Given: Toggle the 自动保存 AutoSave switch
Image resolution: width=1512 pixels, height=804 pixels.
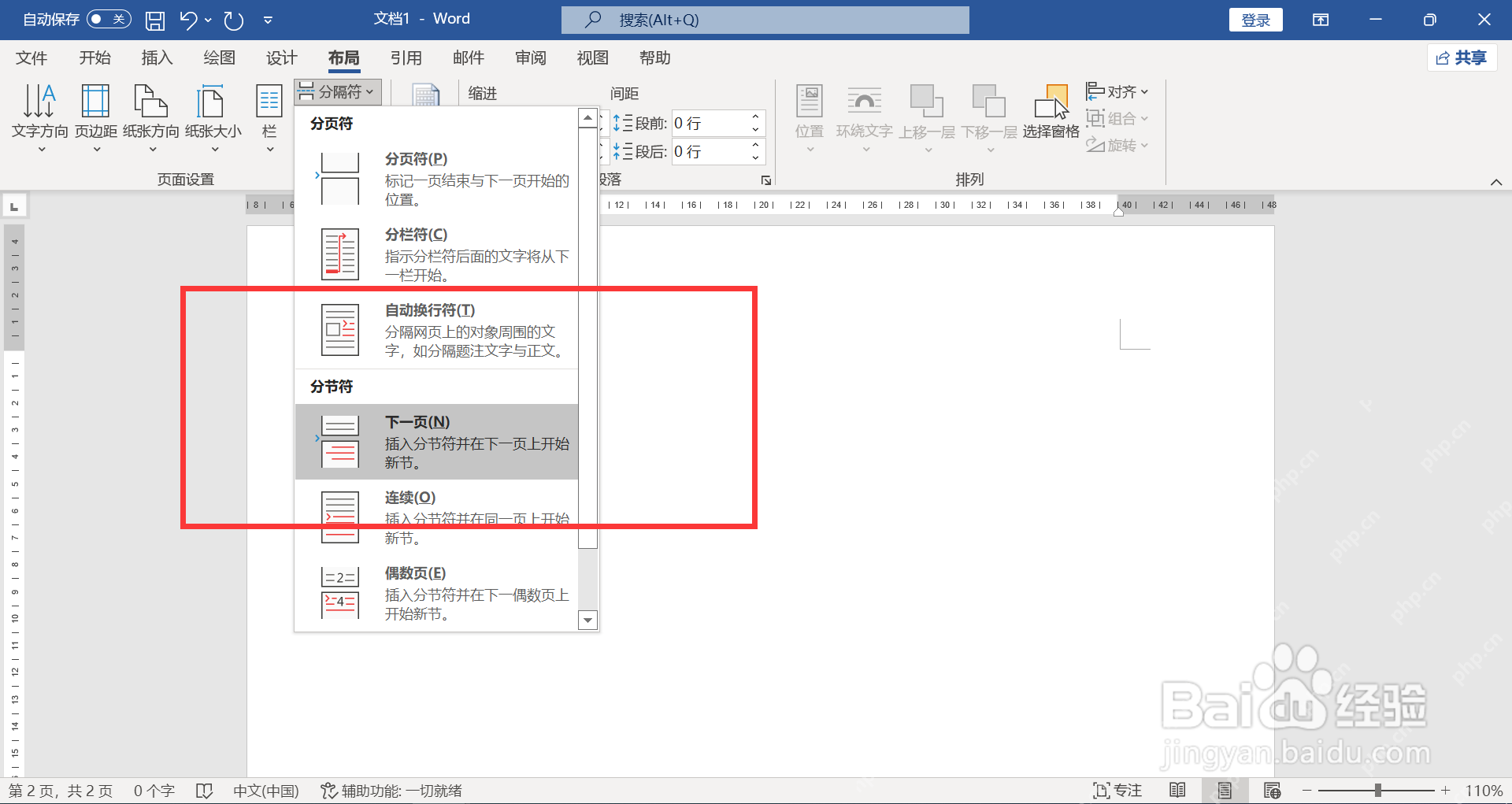Looking at the screenshot, I should click(x=109, y=19).
